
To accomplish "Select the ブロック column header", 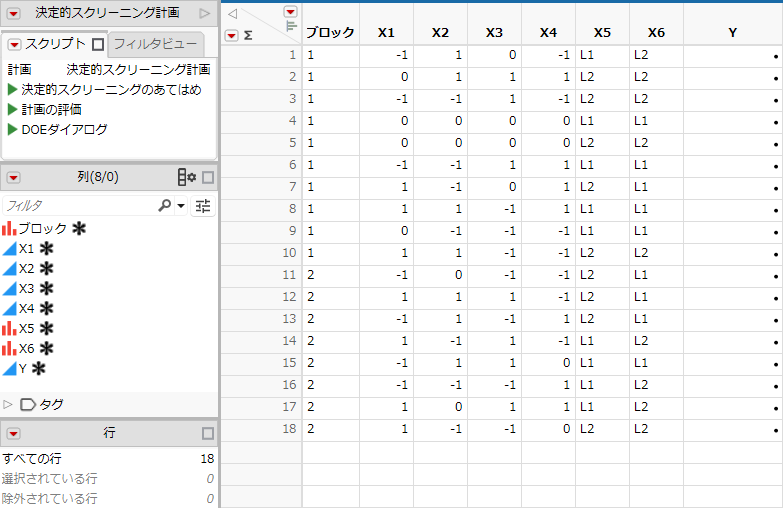I will click(x=331, y=32).
